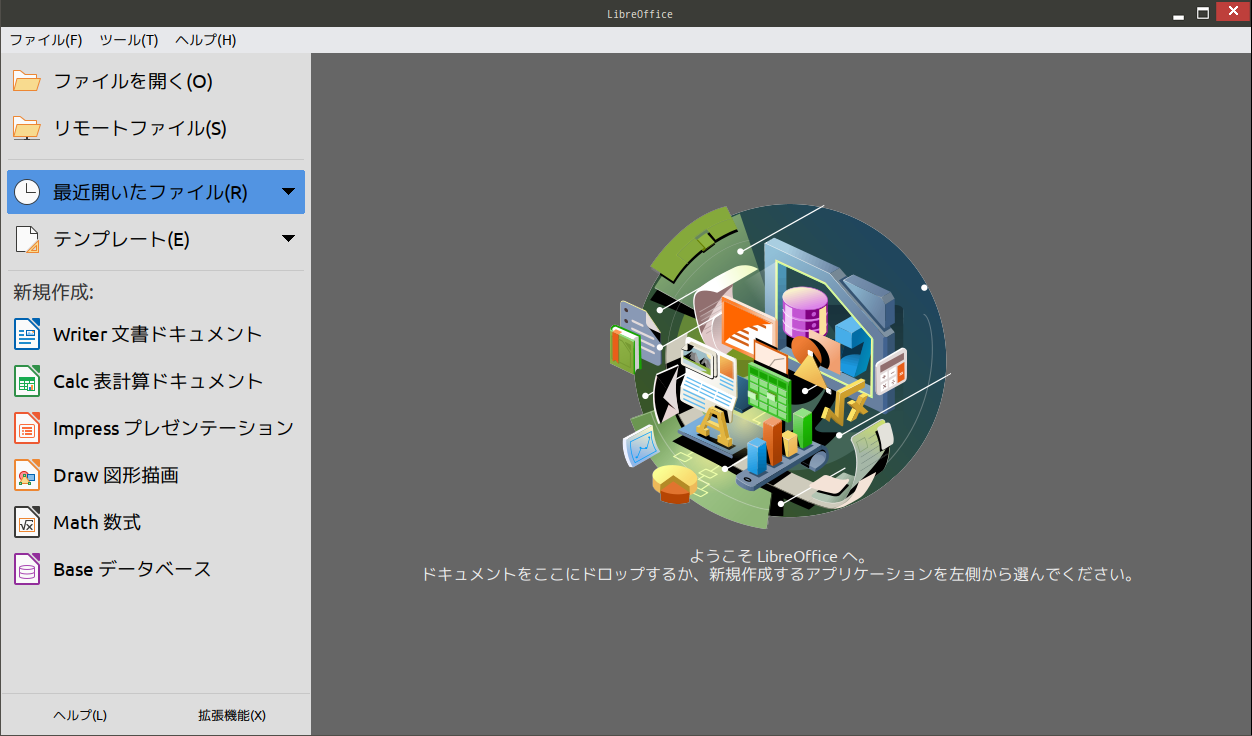The image size is (1252, 736).
Task: Open the ツール(T) menu
Action: [129, 40]
